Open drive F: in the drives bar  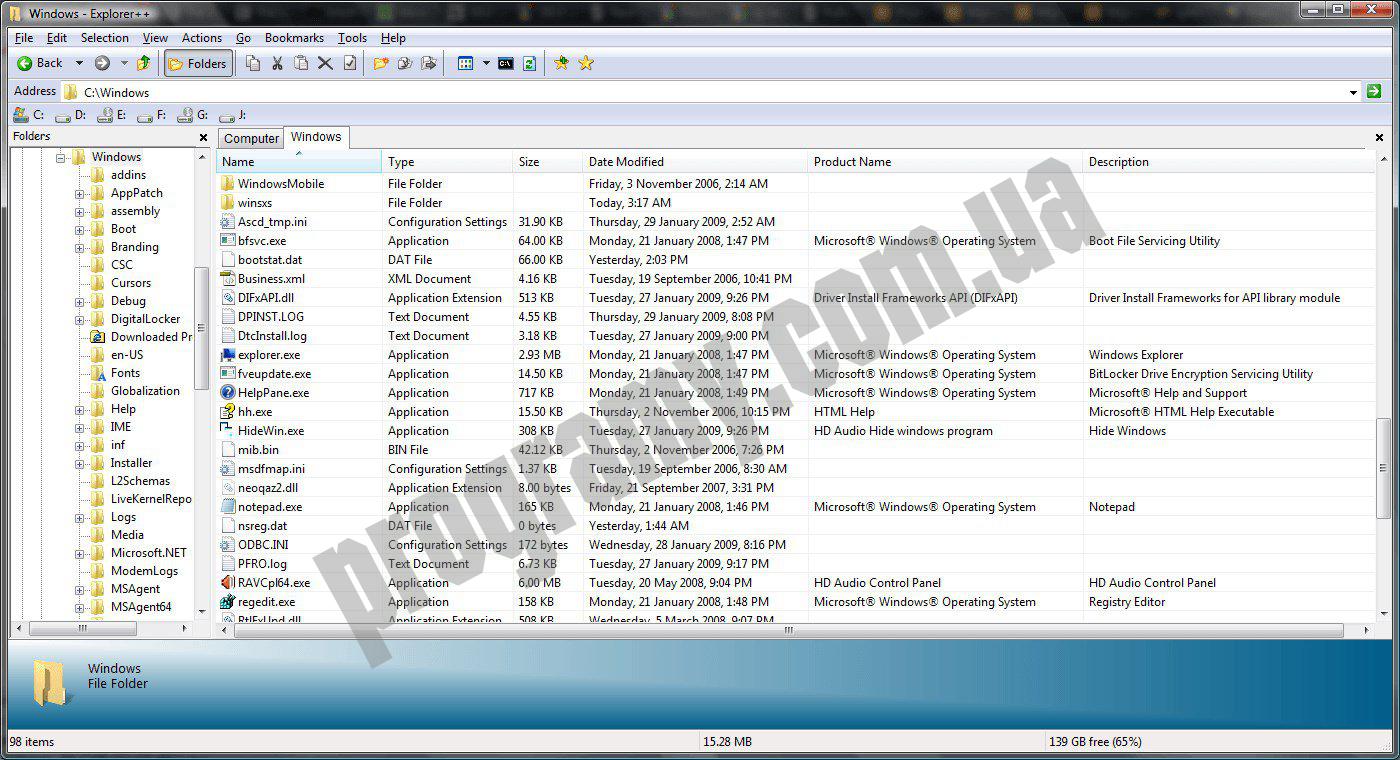pyautogui.click(x=151, y=115)
